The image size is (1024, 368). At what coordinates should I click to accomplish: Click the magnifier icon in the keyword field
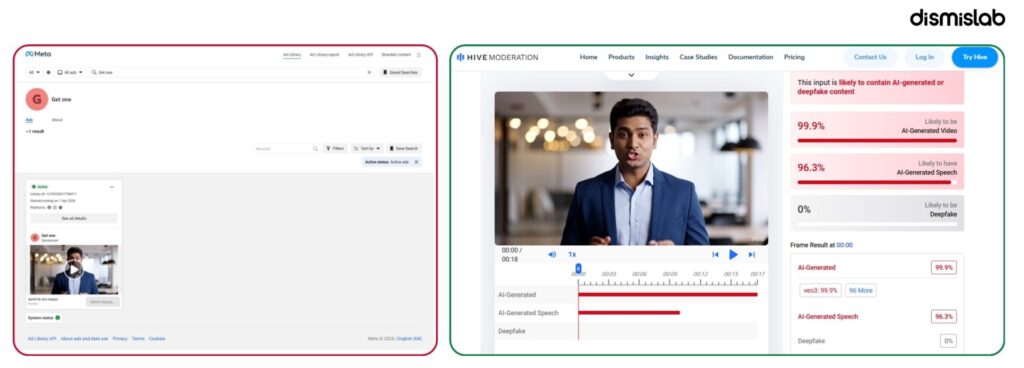tap(315, 149)
